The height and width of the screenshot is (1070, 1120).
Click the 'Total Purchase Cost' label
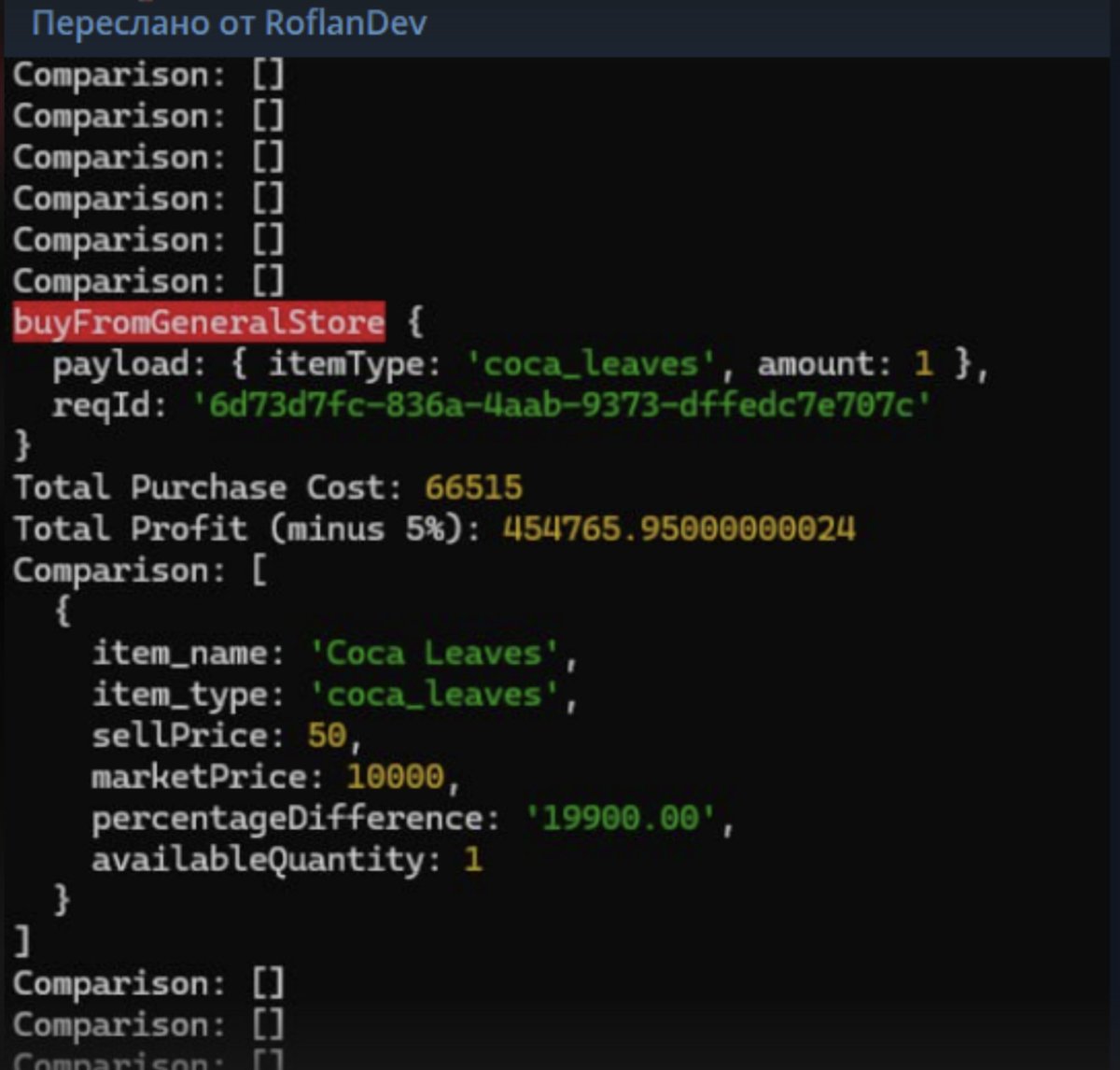point(200,487)
